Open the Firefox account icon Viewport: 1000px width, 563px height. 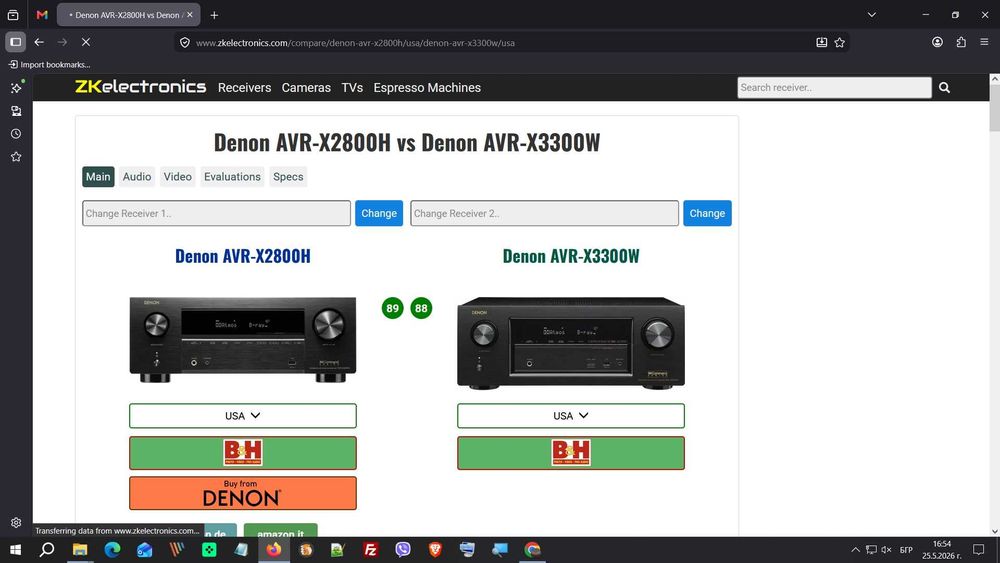937,42
